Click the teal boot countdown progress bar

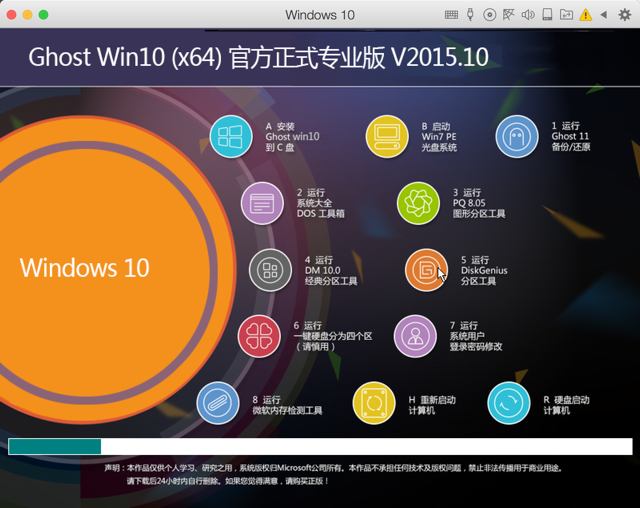click(320, 446)
